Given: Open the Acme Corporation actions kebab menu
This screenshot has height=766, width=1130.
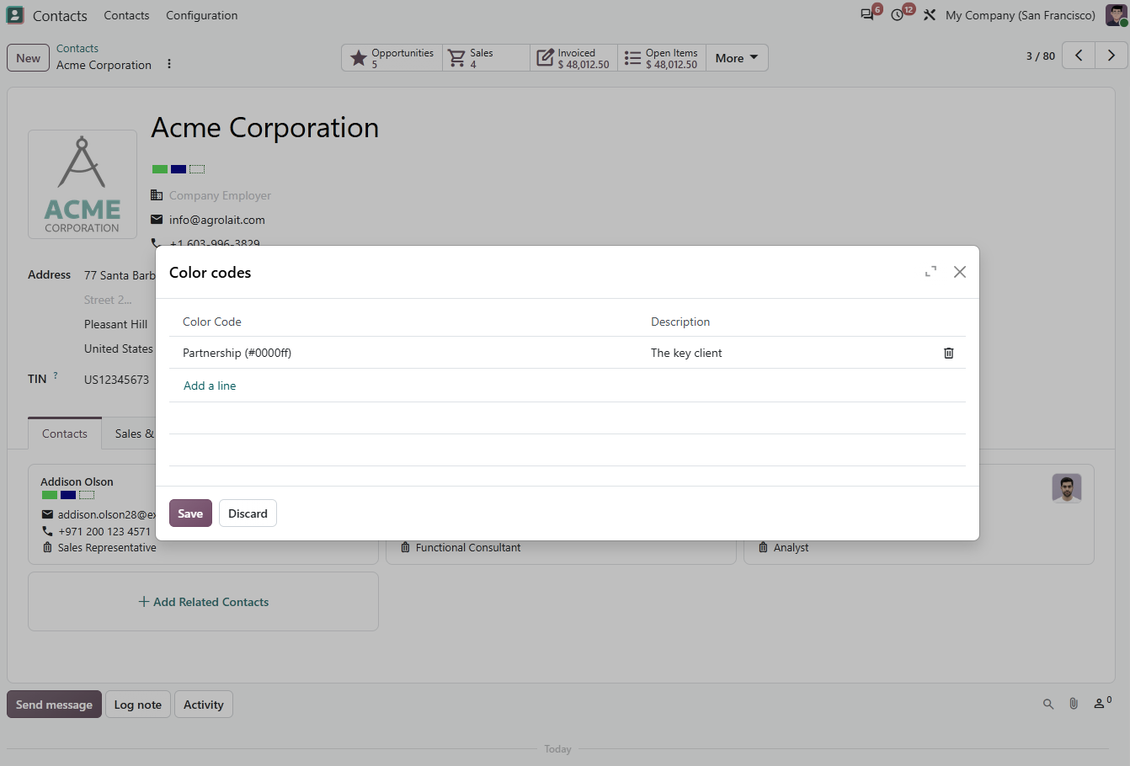Looking at the screenshot, I should pos(169,64).
